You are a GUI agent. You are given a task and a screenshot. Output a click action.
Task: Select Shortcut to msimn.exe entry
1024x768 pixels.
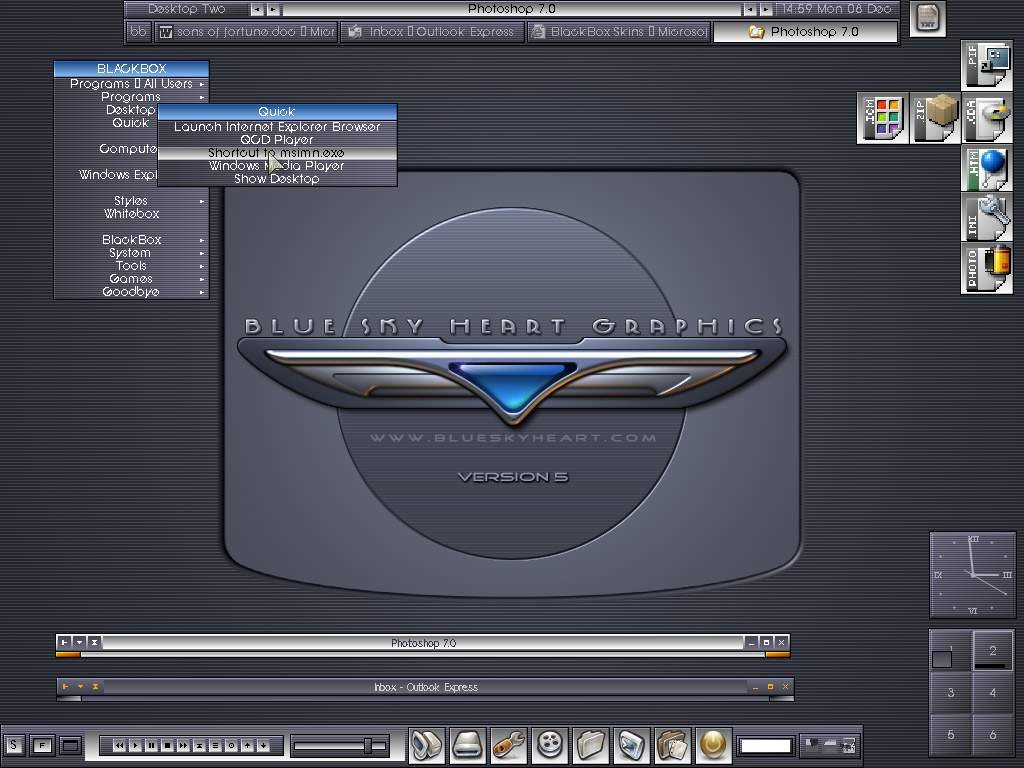(x=277, y=153)
